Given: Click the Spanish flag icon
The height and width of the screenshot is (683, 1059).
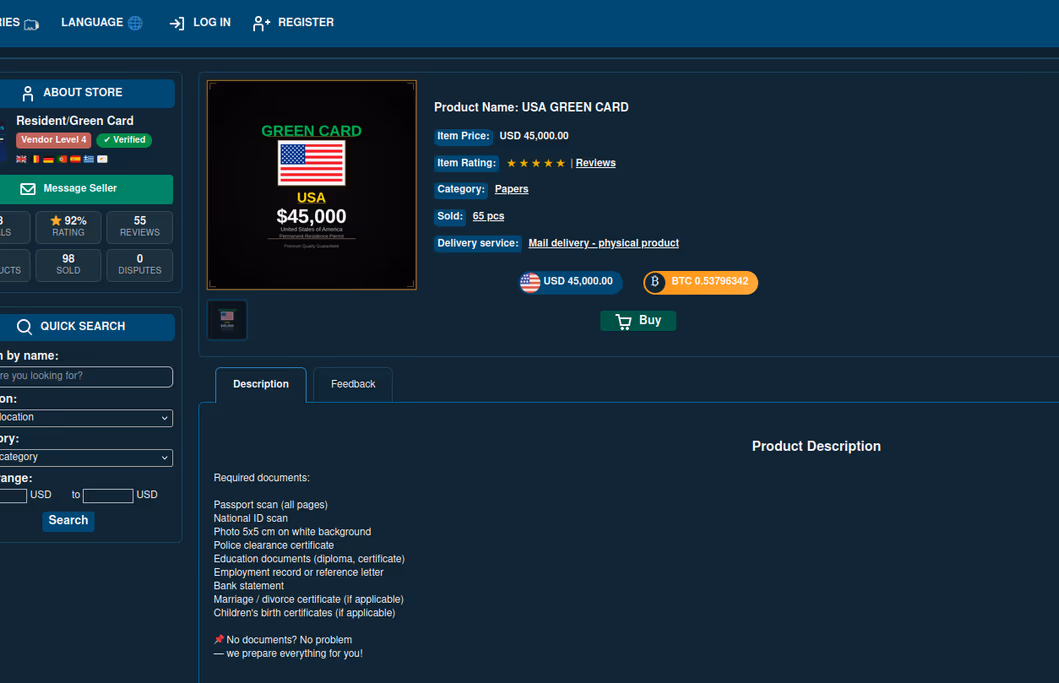Looking at the screenshot, I should (76, 159).
